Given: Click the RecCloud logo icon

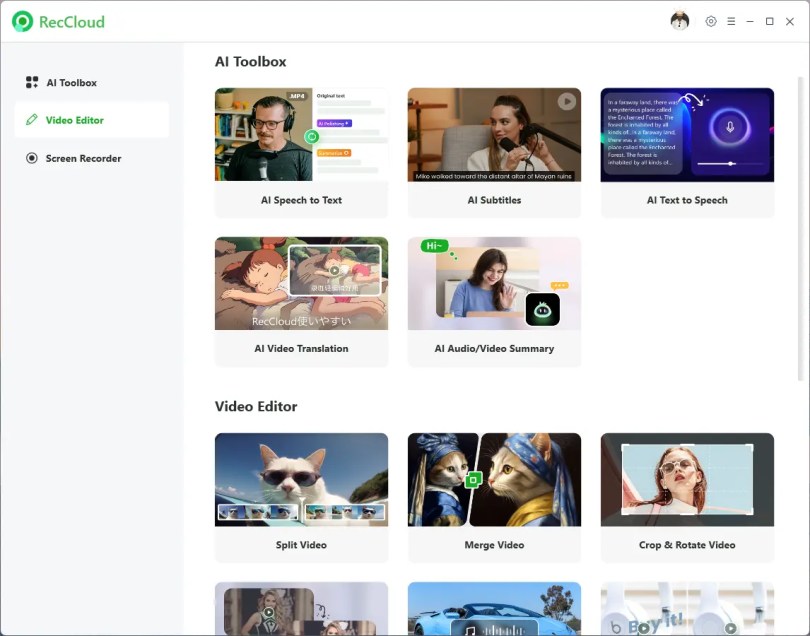Looking at the screenshot, I should click(x=22, y=22).
